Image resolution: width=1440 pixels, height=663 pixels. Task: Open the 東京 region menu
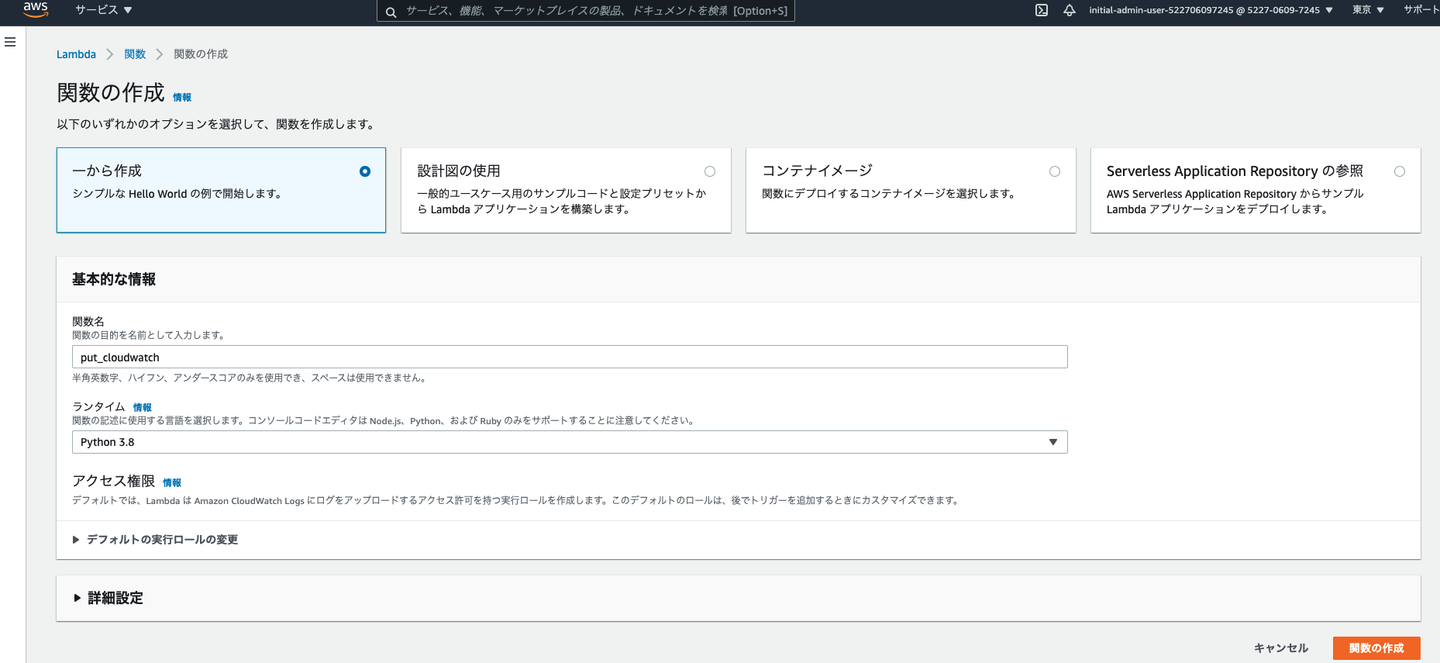(1367, 10)
